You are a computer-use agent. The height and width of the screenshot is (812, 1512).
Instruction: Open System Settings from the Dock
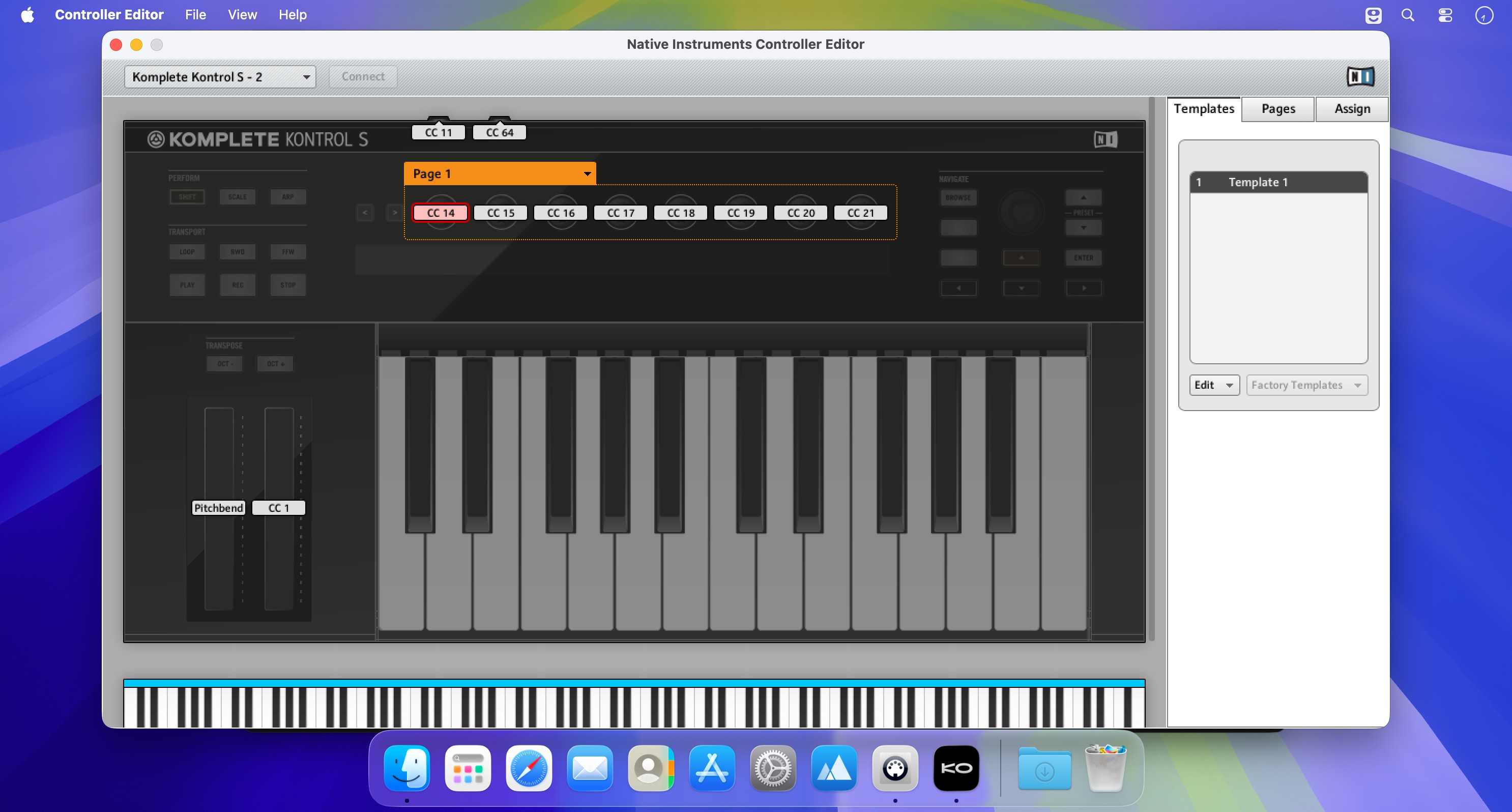[773, 768]
